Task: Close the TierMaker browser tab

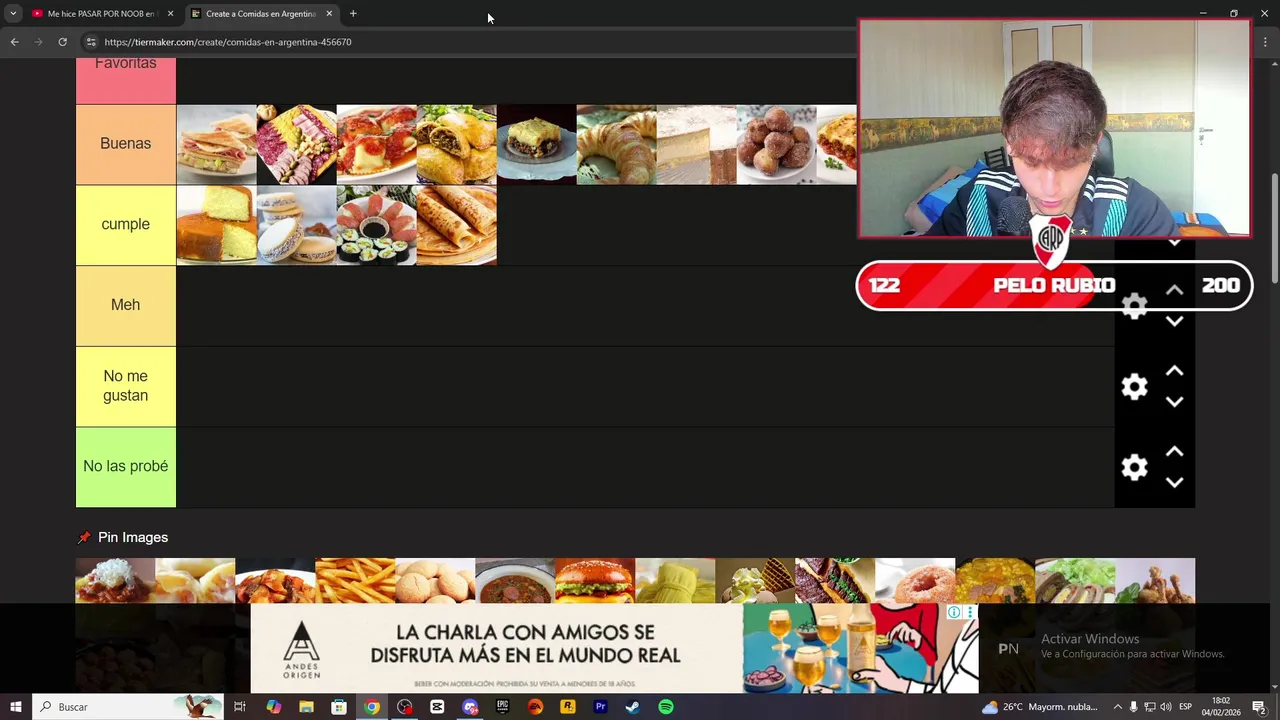Action: tap(329, 14)
